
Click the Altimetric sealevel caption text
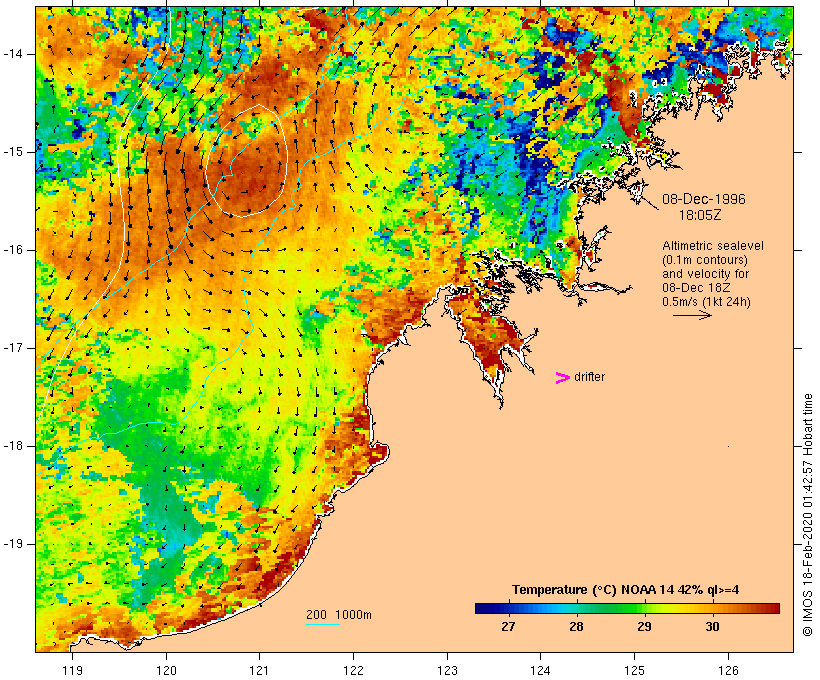(x=713, y=246)
